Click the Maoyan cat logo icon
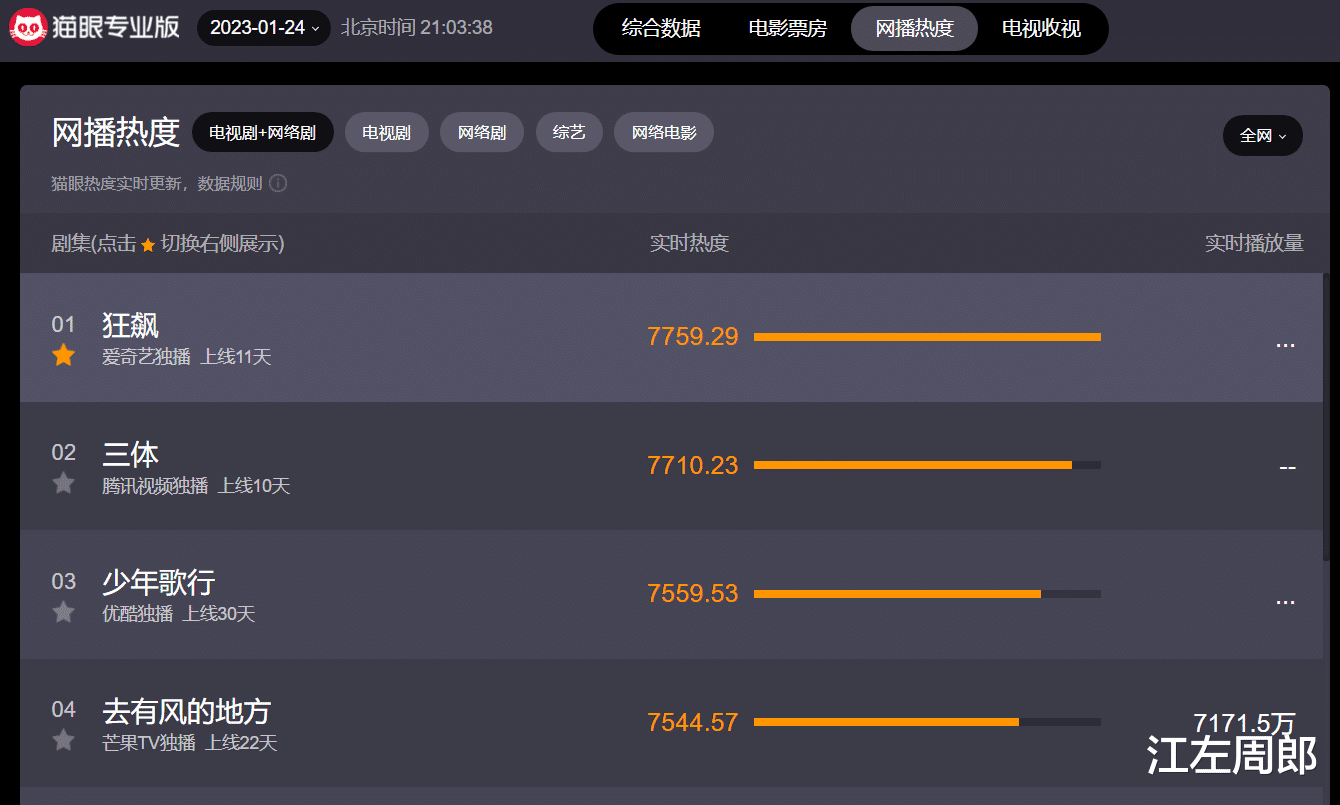This screenshot has width=1340, height=805. click(29, 28)
